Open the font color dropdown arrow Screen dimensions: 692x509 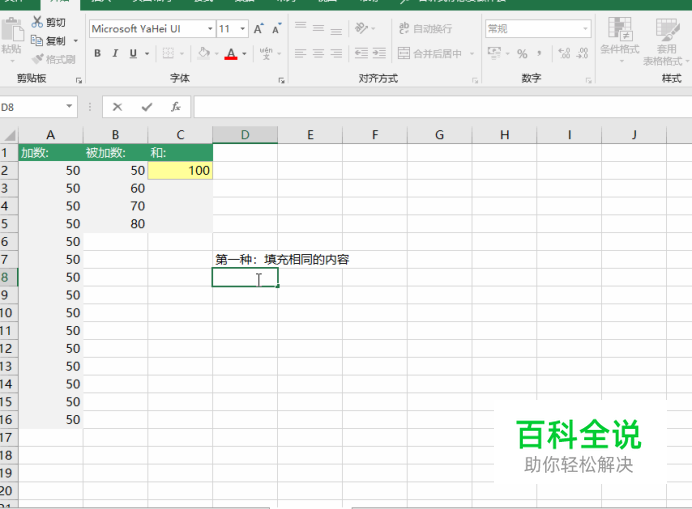pos(244,54)
